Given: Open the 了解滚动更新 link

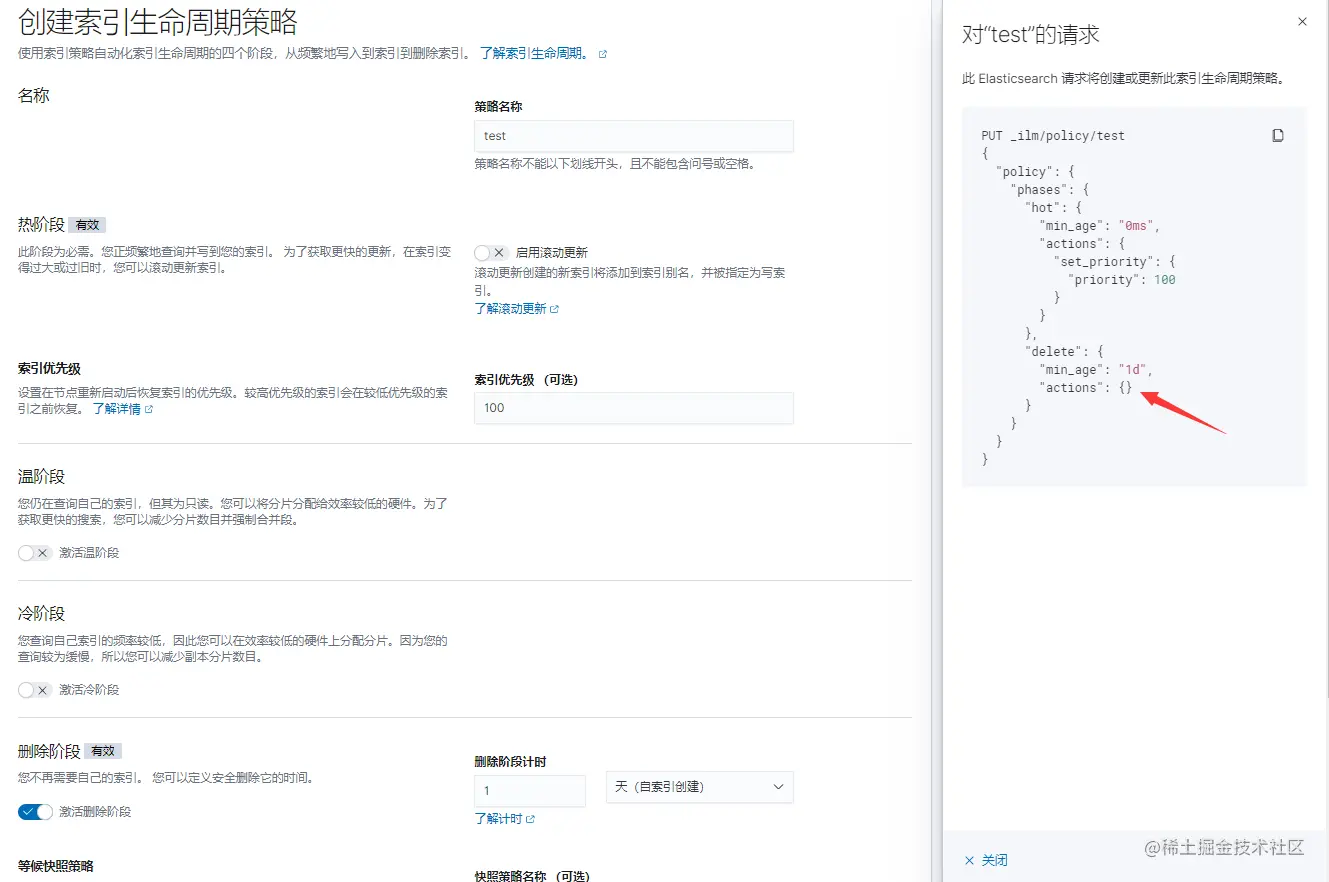Looking at the screenshot, I should point(516,309).
